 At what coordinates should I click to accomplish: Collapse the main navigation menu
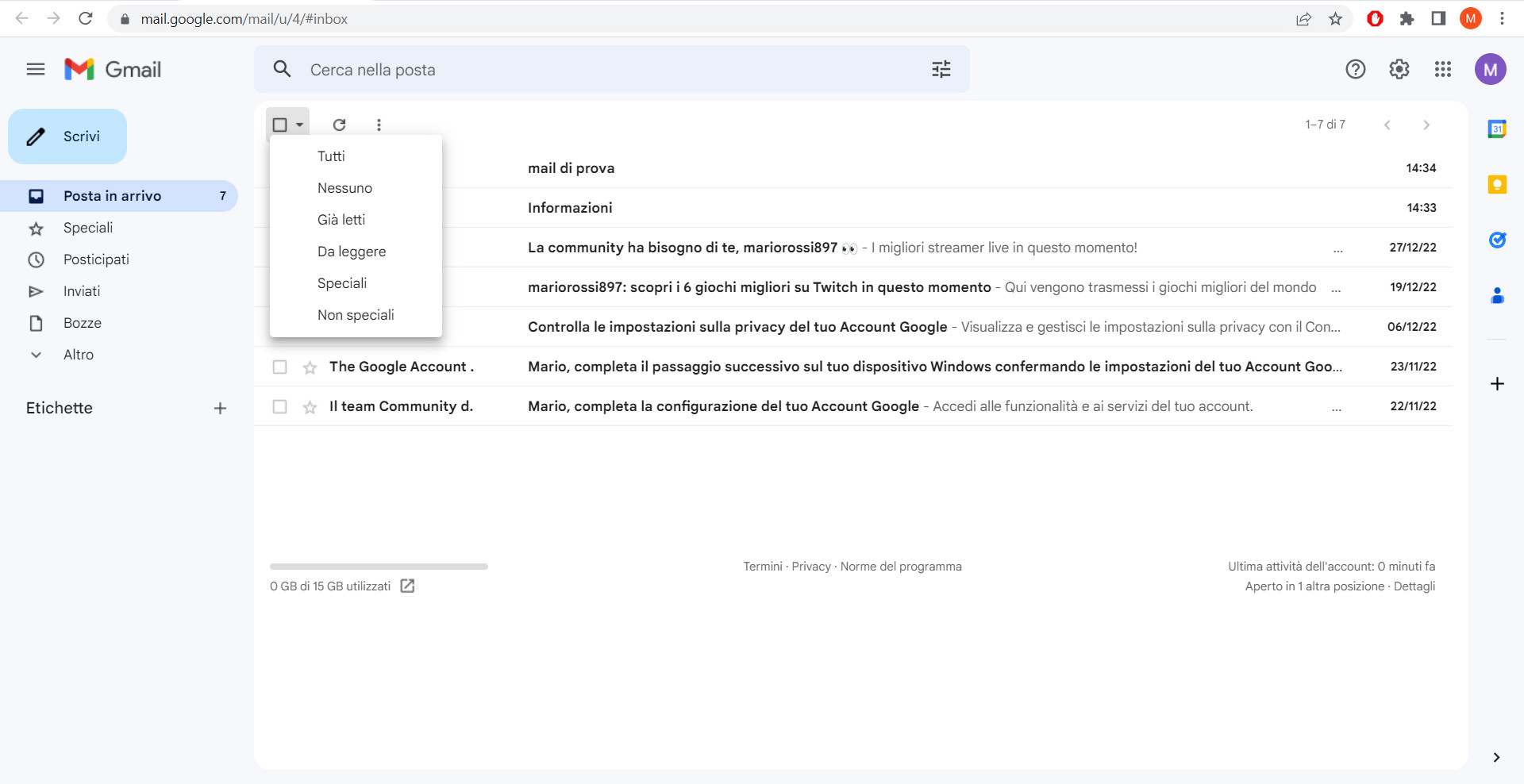35,69
